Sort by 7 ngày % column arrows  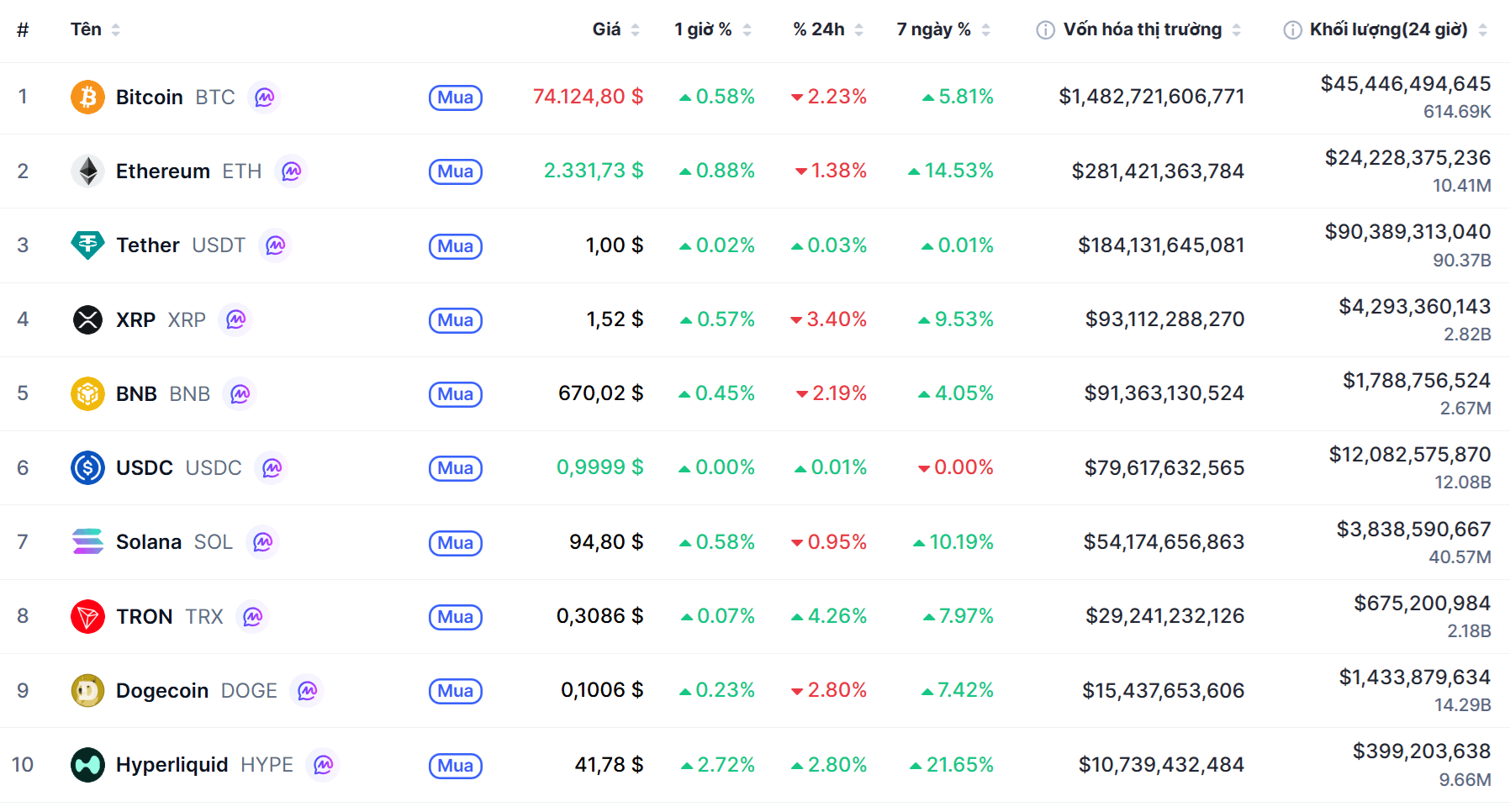pyautogui.click(x=985, y=30)
